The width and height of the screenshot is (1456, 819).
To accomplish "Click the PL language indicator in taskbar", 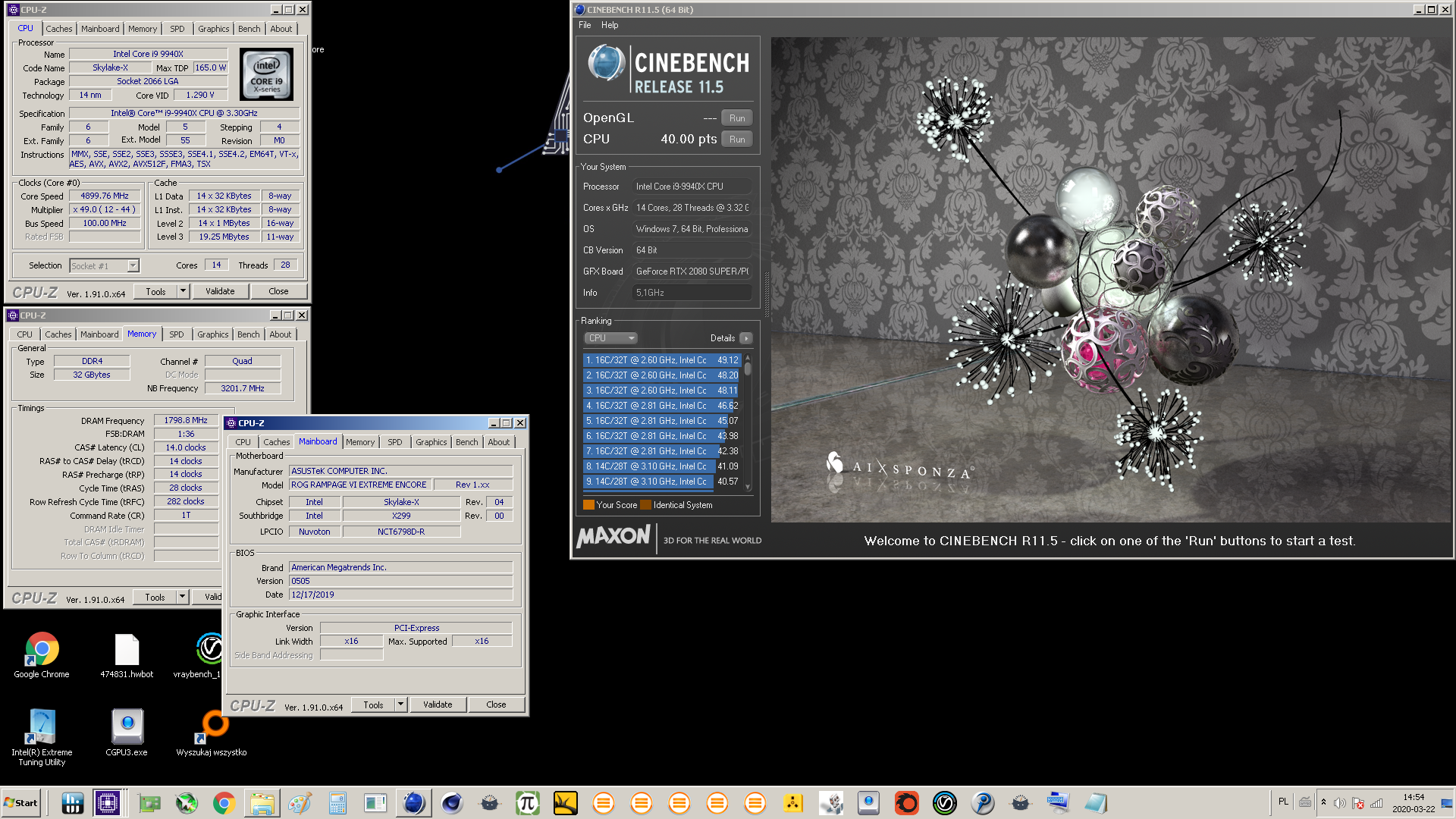I will 1283,802.
